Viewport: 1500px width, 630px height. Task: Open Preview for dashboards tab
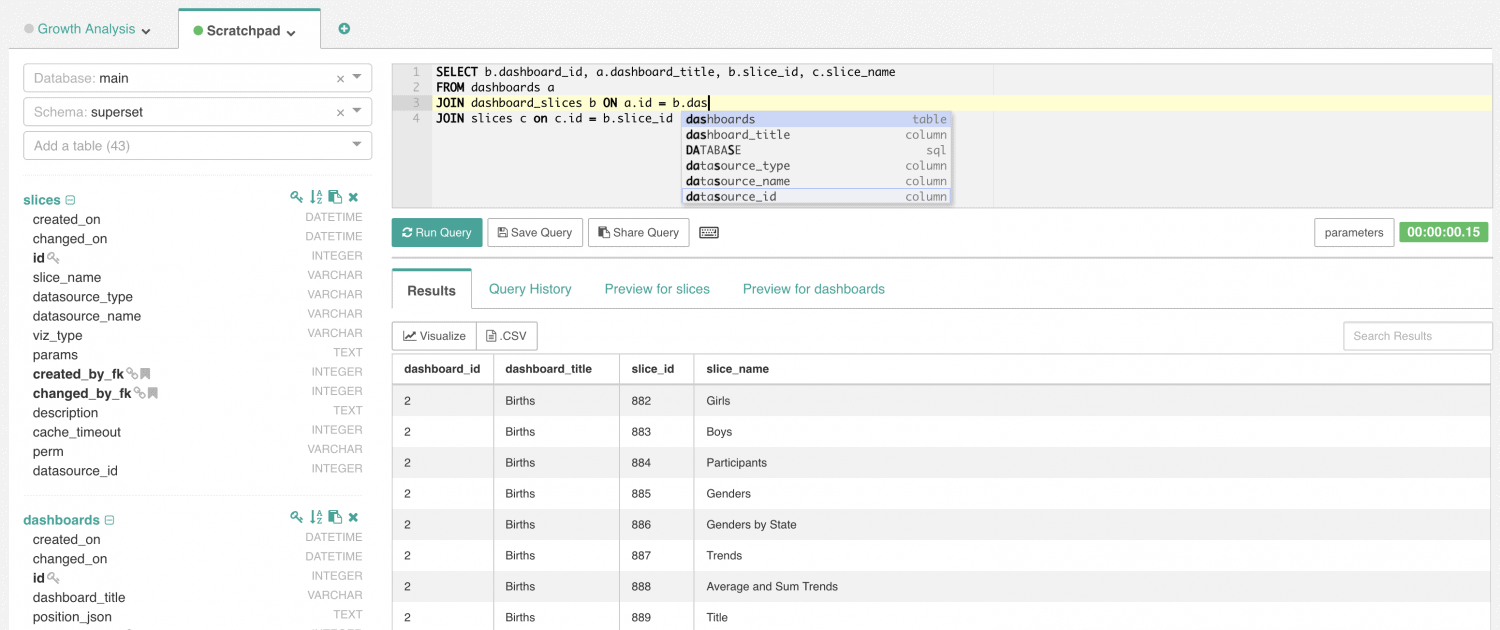tap(814, 289)
